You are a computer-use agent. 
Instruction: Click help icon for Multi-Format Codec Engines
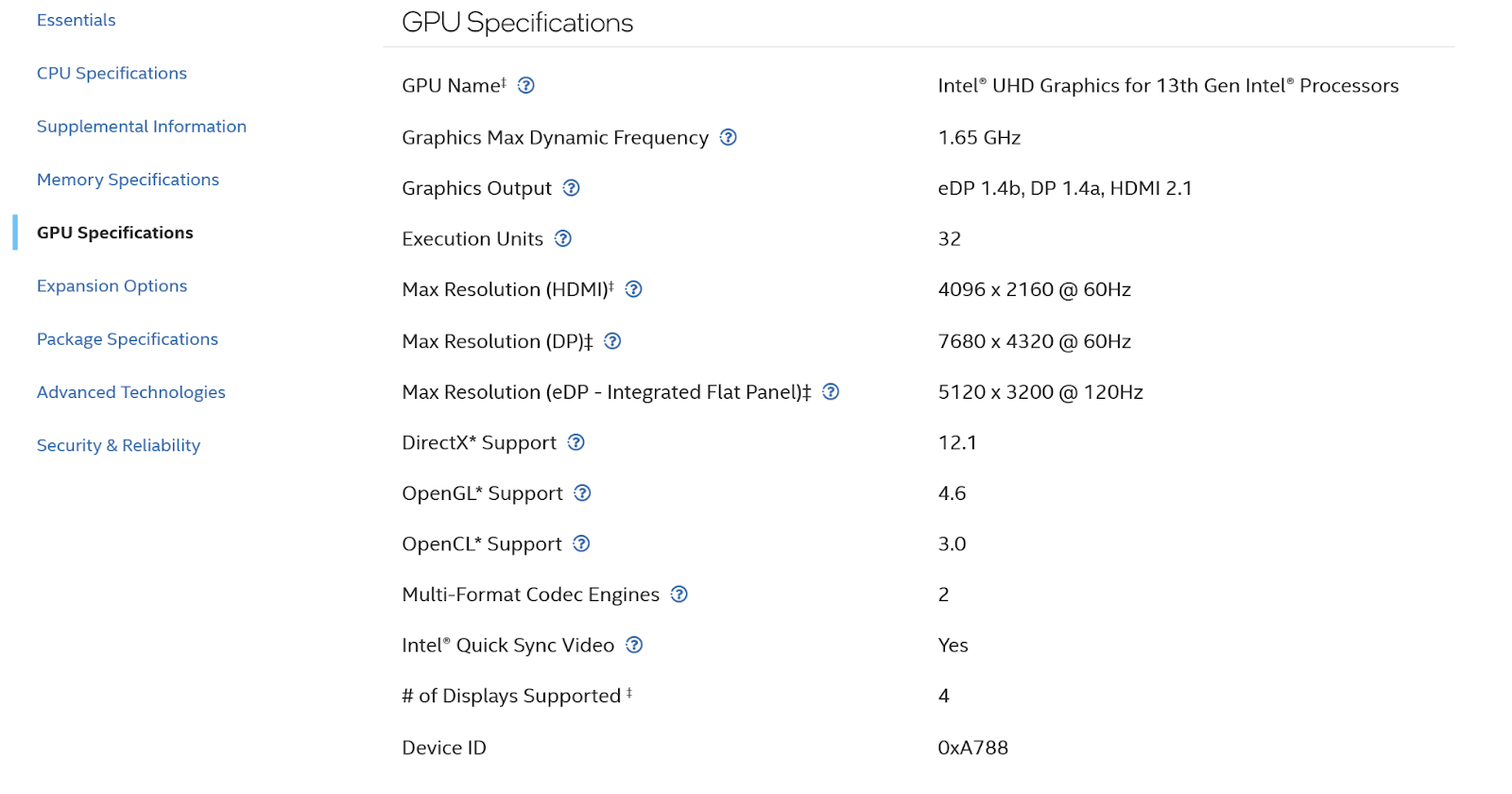point(679,595)
